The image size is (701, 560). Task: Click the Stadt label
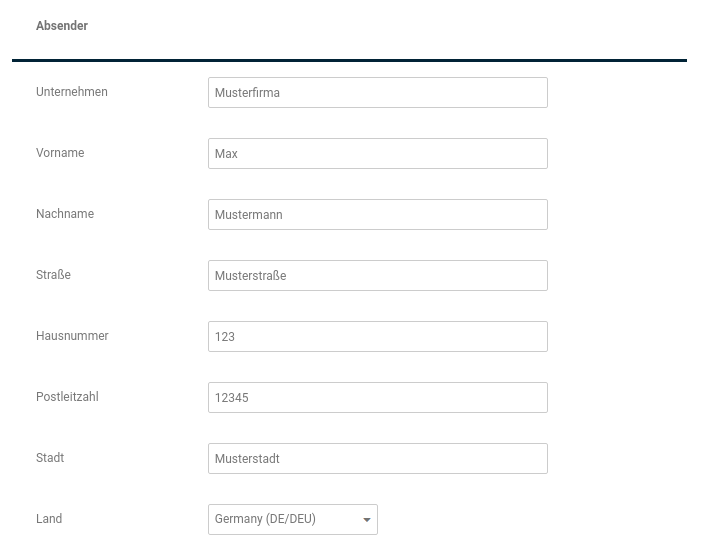(50, 458)
